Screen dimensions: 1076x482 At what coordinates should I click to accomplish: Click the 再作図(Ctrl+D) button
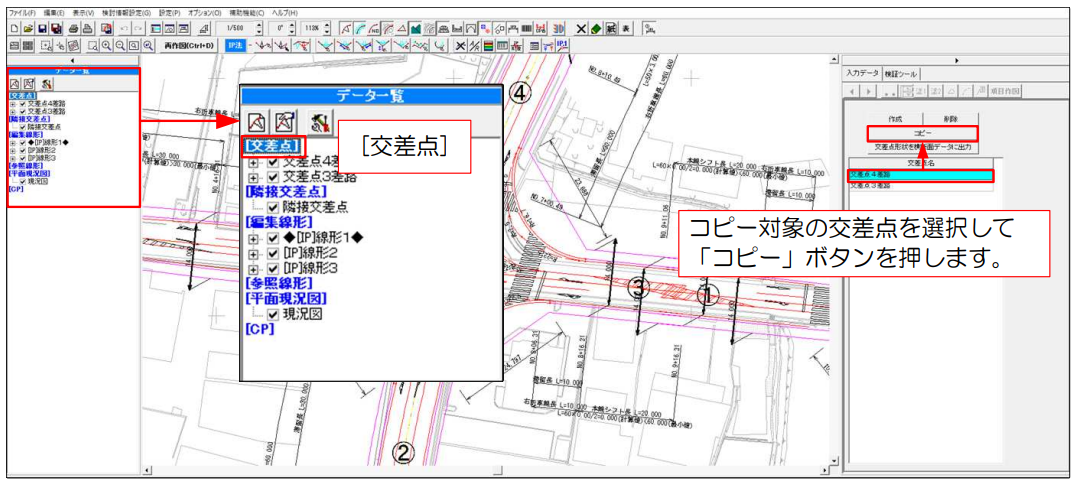coord(189,45)
